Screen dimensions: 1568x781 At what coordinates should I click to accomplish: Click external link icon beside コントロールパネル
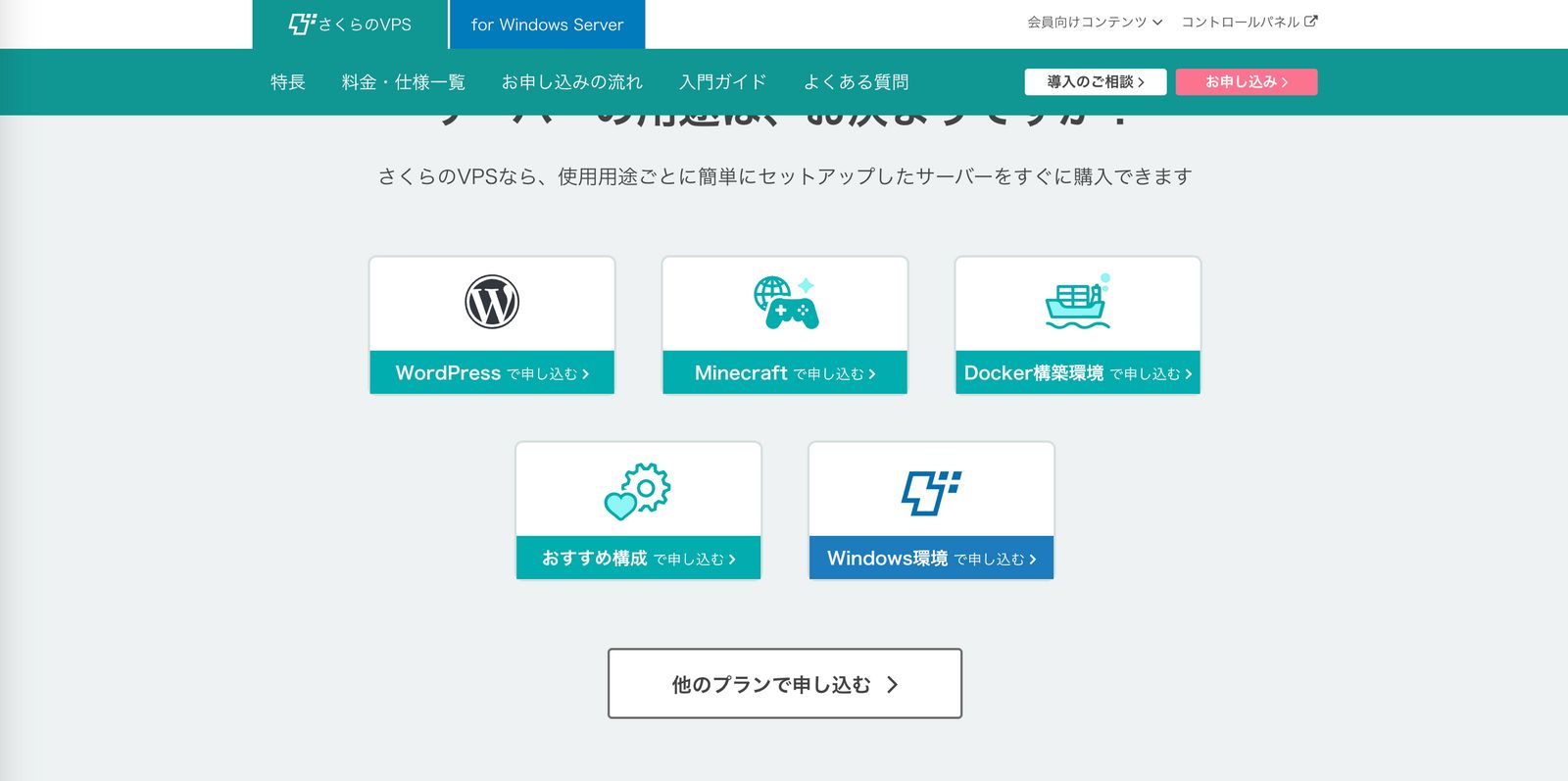point(1310,22)
